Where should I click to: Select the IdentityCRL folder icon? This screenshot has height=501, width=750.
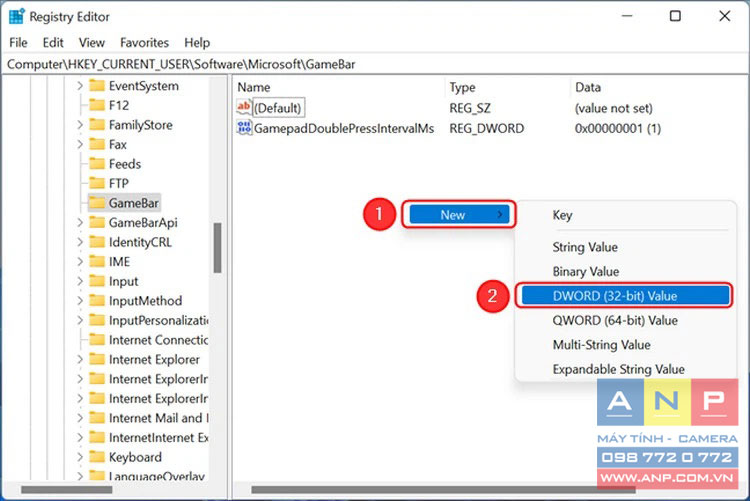97,242
